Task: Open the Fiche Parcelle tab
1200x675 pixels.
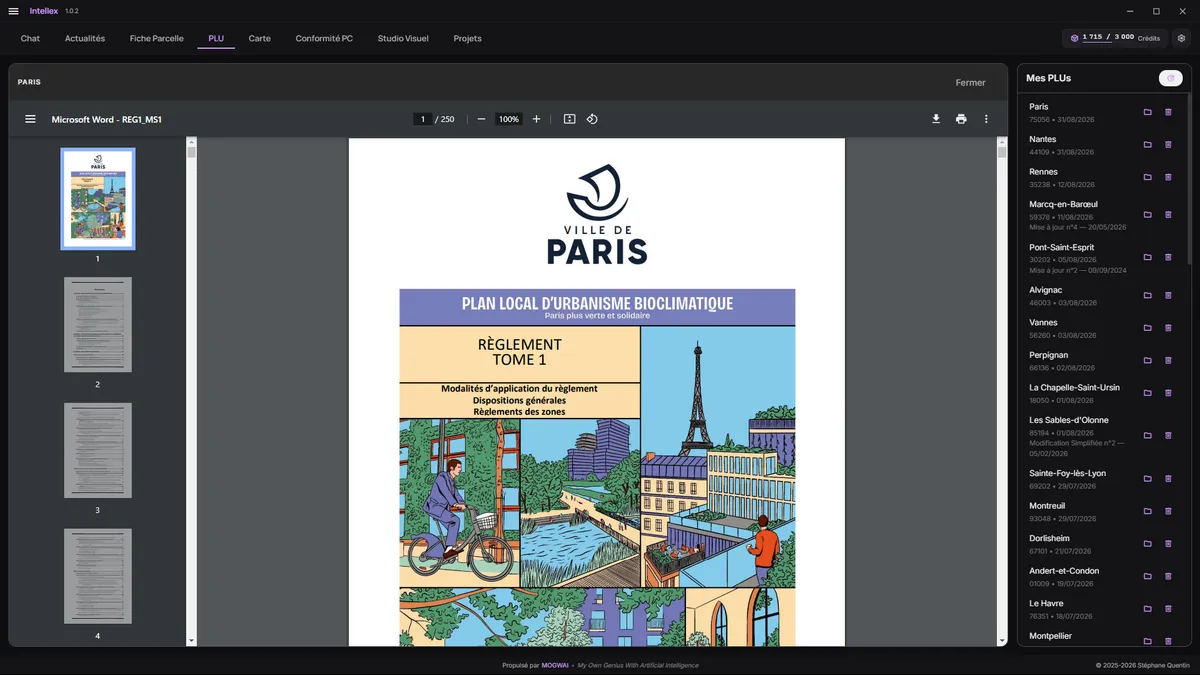Action: tap(157, 38)
